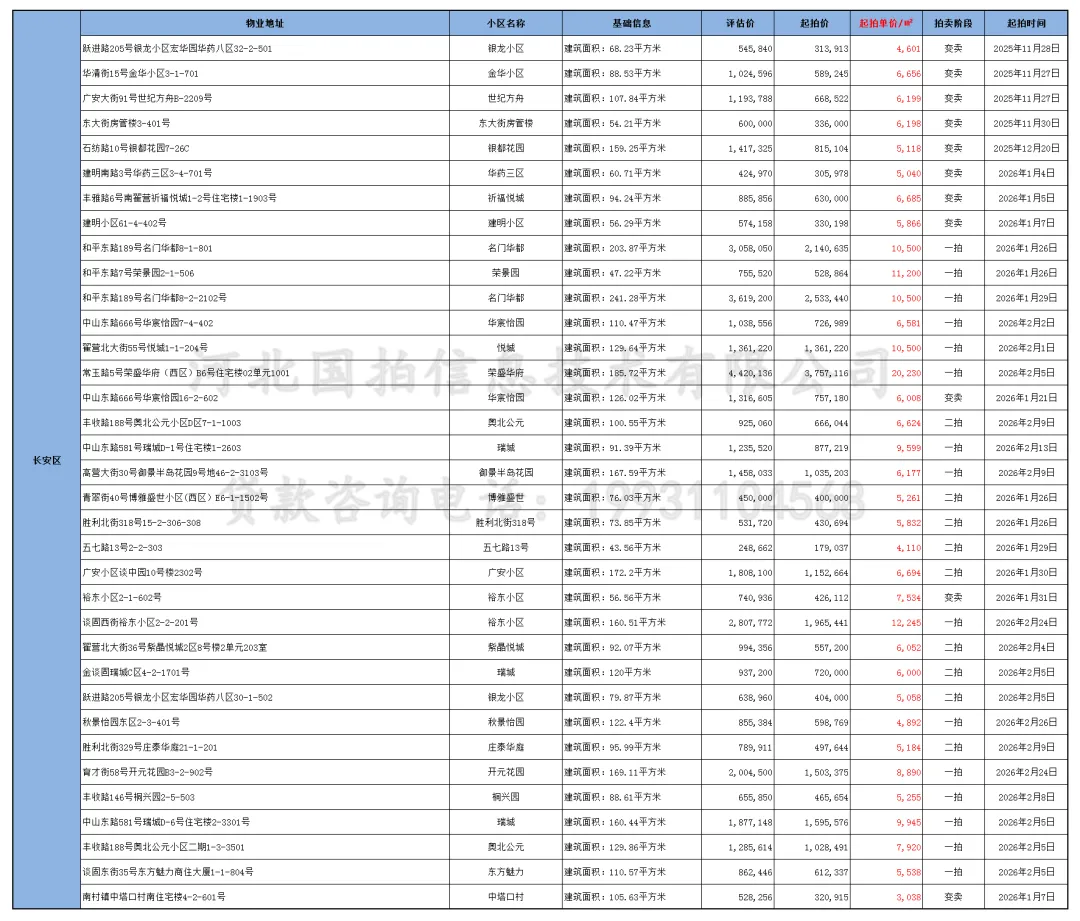Image resolution: width=1080 pixels, height=921 pixels.
Task: Click the 物业地址 column header
Action: 264,23
